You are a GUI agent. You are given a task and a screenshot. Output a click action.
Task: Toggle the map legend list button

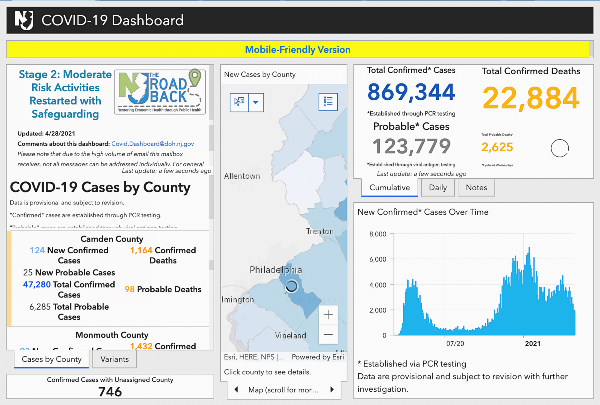tap(328, 101)
